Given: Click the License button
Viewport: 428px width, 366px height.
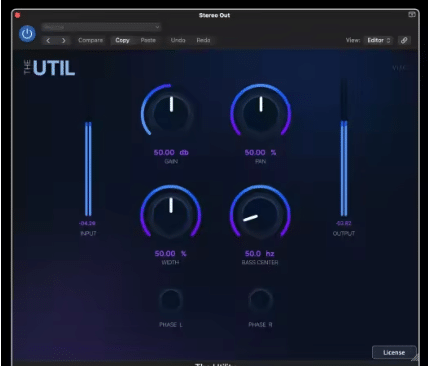Looking at the screenshot, I should pos(394,352).
